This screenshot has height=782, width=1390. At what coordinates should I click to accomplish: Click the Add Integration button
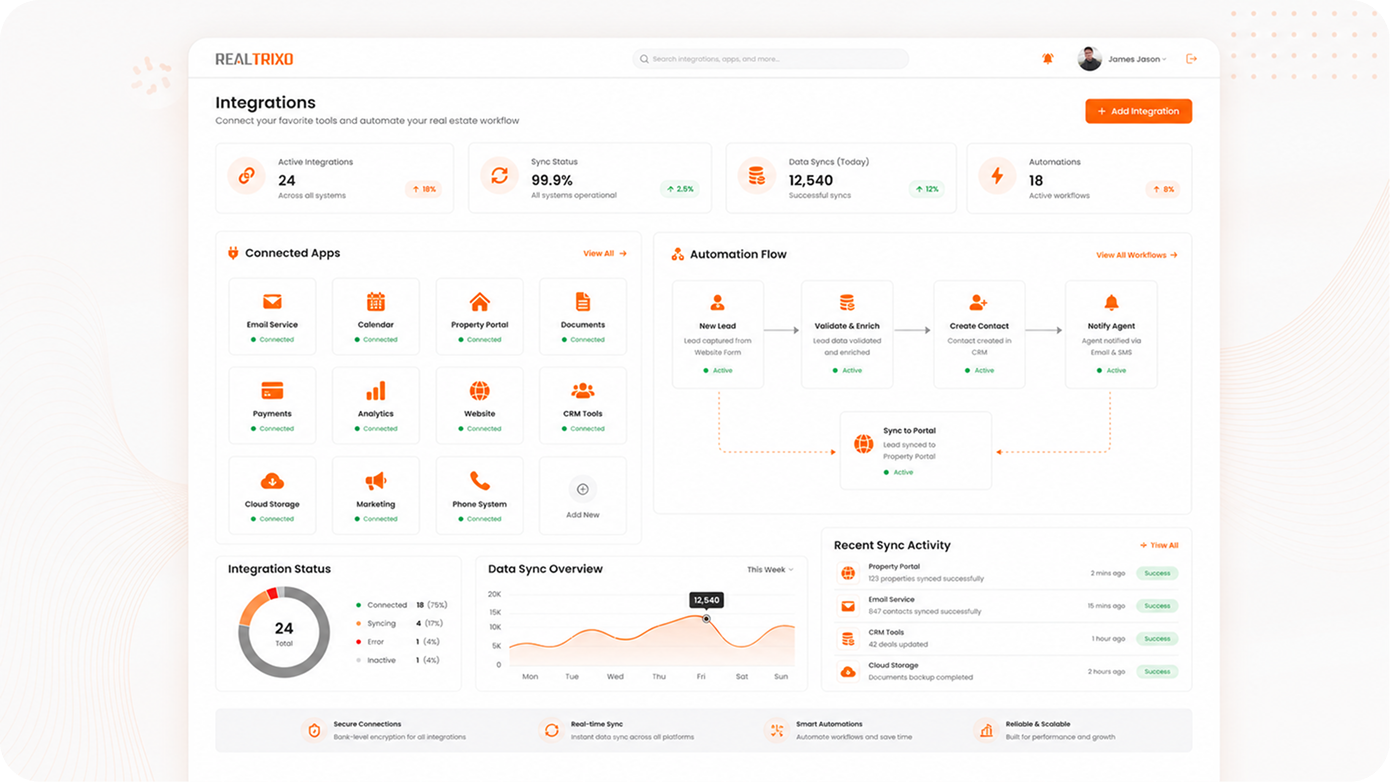coord(1138,111)
